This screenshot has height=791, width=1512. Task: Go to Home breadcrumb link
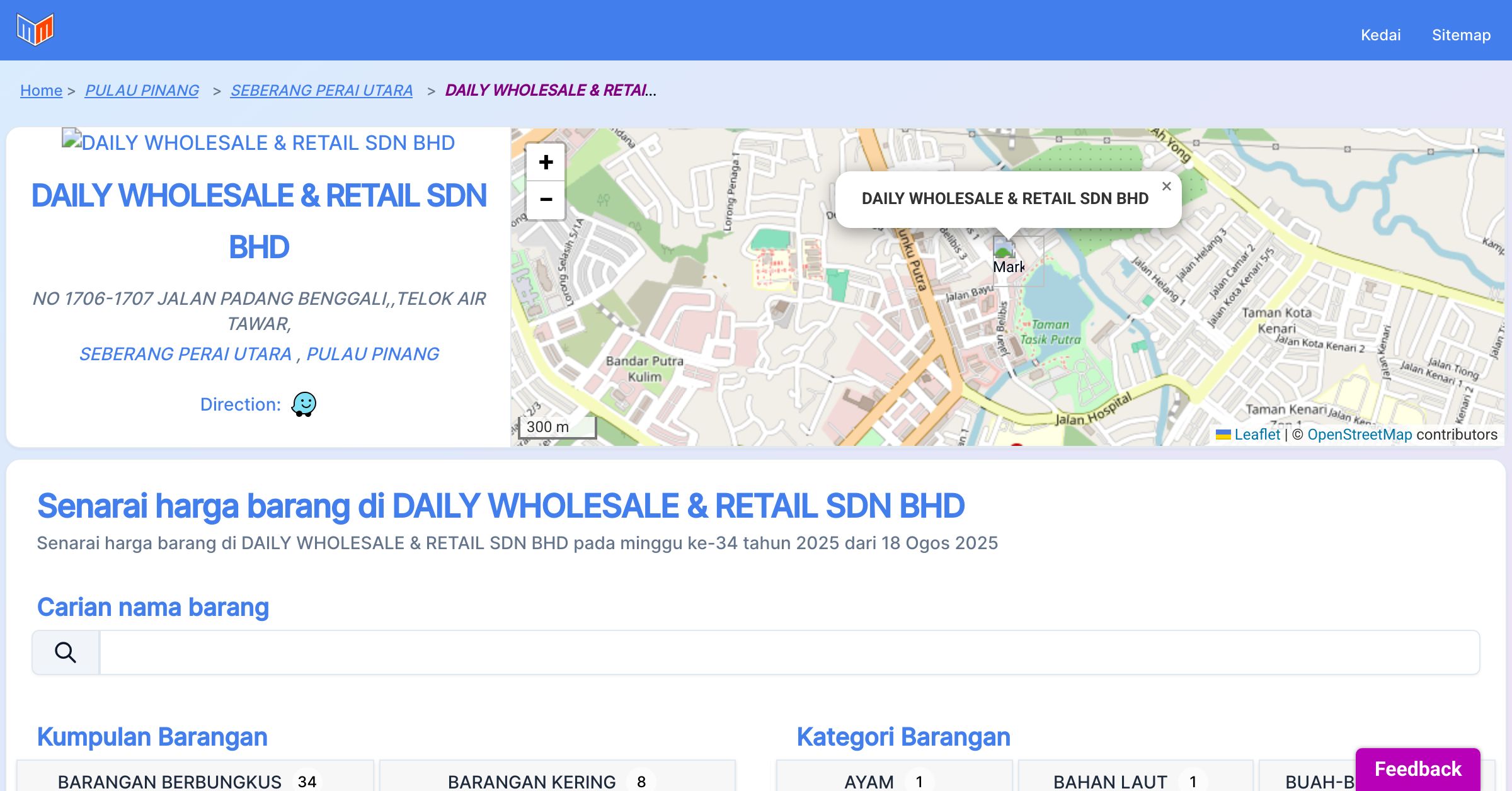point(41,91)
